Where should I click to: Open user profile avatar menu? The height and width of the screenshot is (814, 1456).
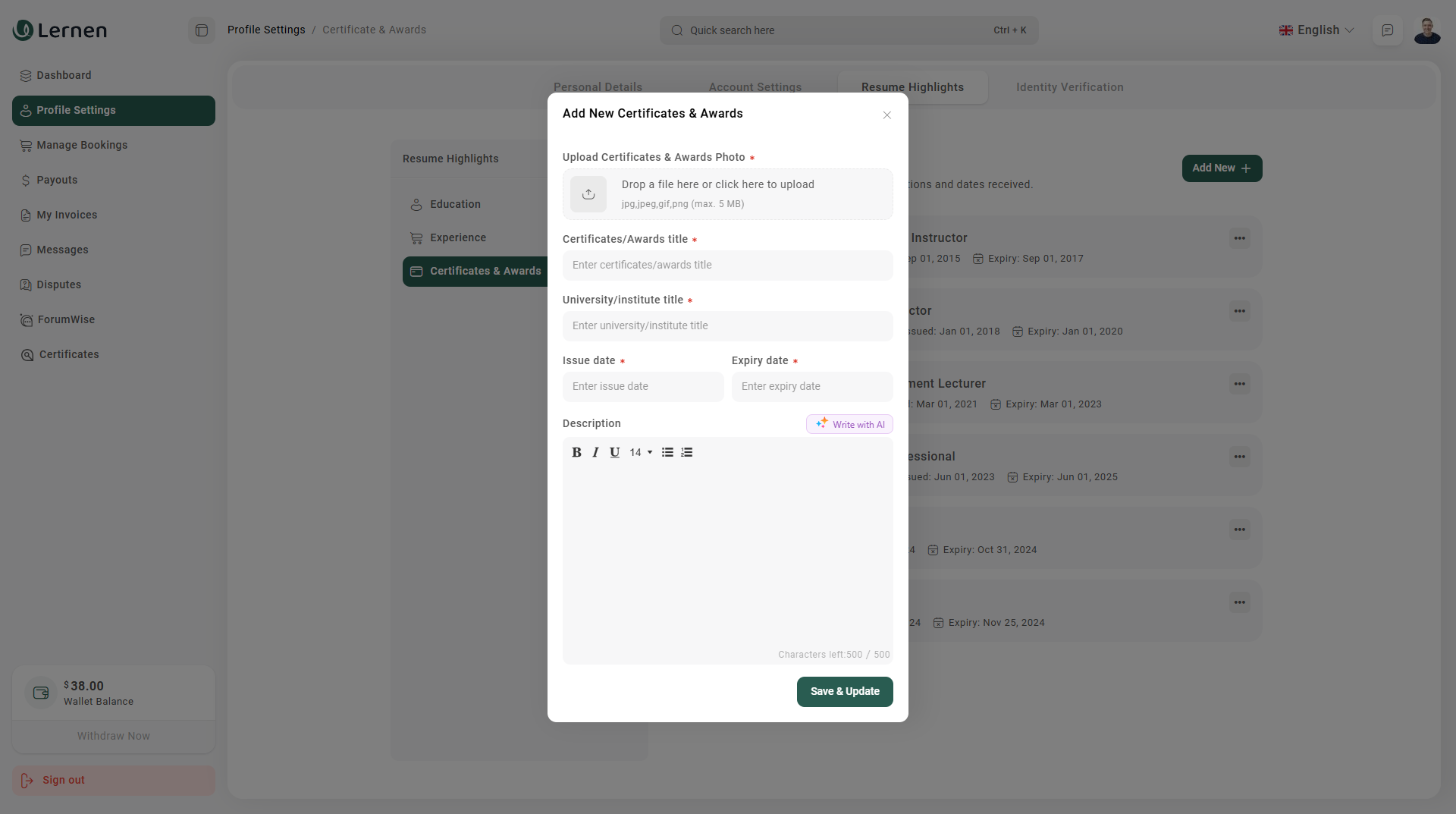(1426, 30)
